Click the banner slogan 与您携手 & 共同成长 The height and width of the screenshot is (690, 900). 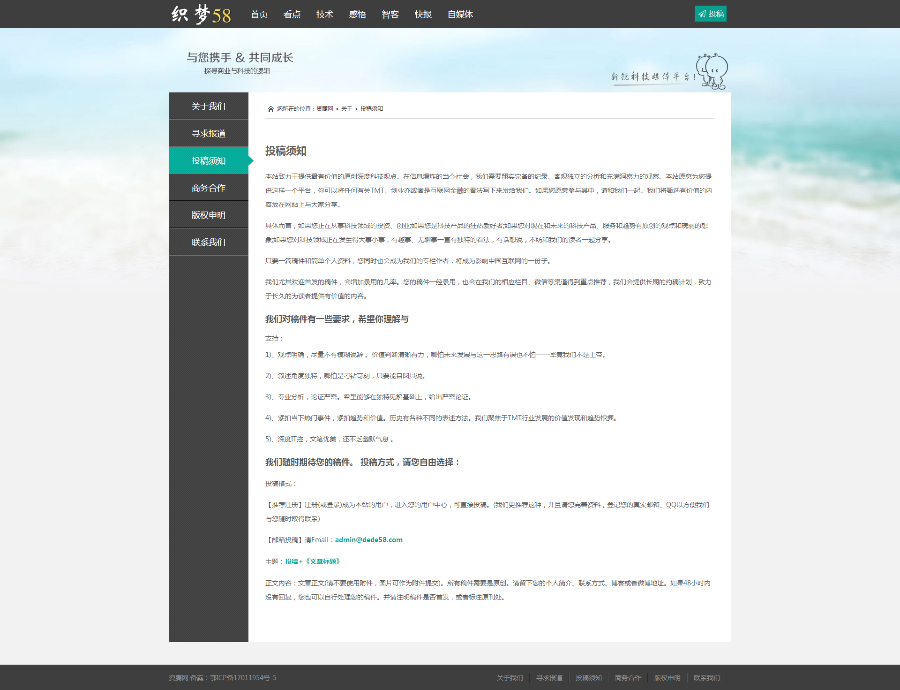click(240, 57)
